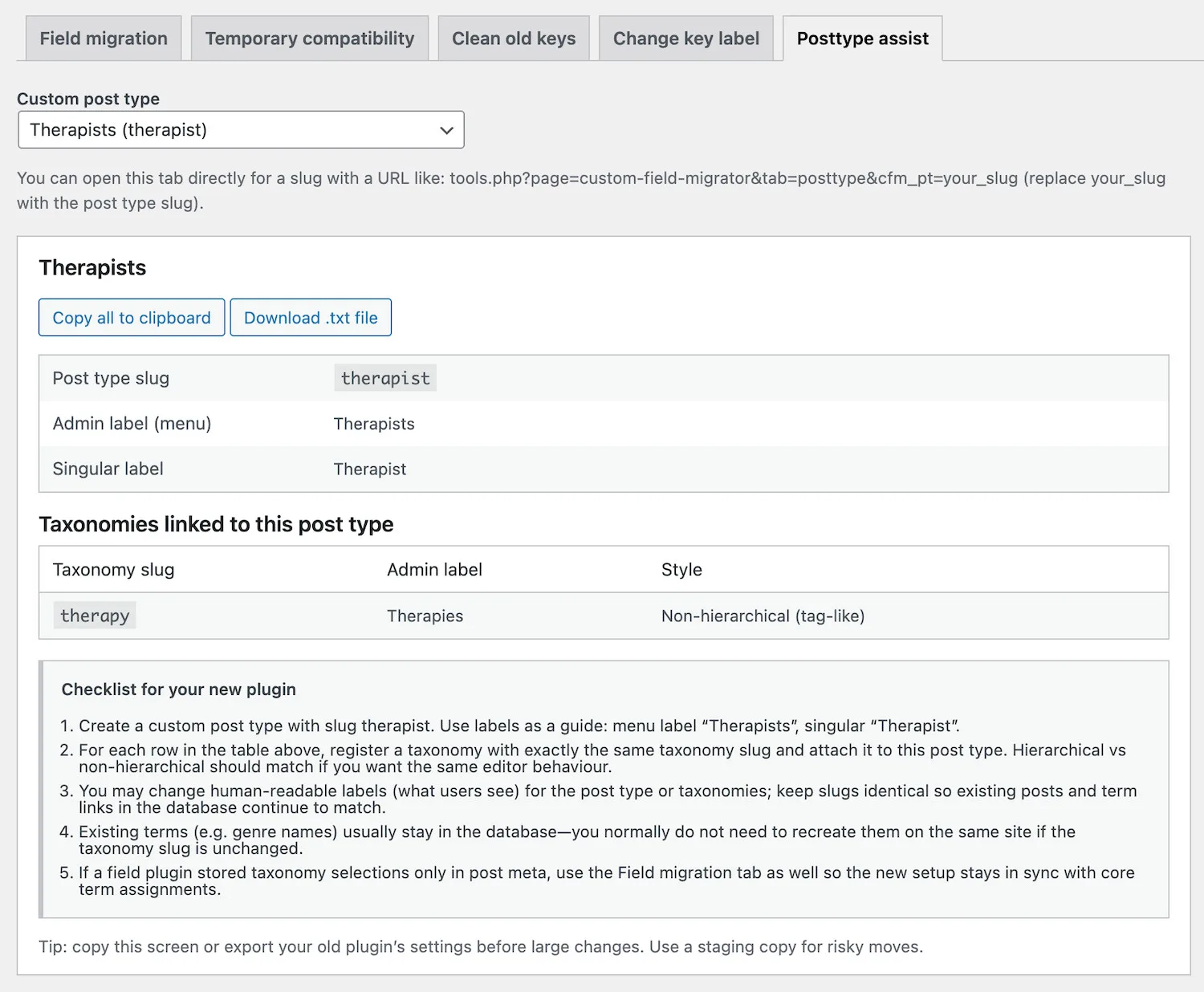Switch to Temporary compatibility tab
Screen dimensions: 1204x992
pos(310,39)
